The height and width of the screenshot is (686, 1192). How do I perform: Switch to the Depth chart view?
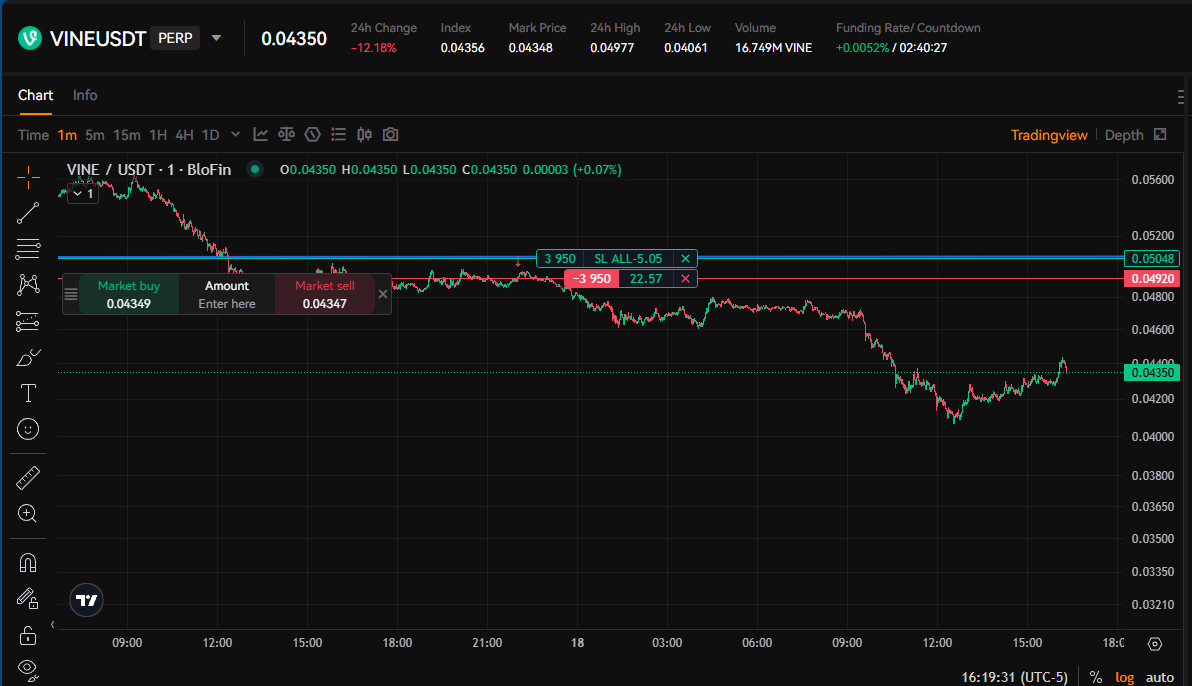[x=1124, y=135]
